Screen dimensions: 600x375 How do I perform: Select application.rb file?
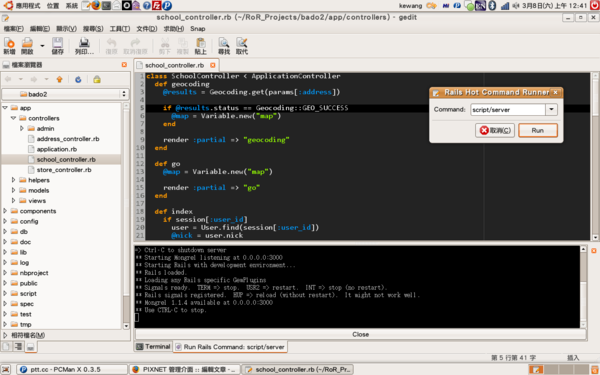click(57, 149)
